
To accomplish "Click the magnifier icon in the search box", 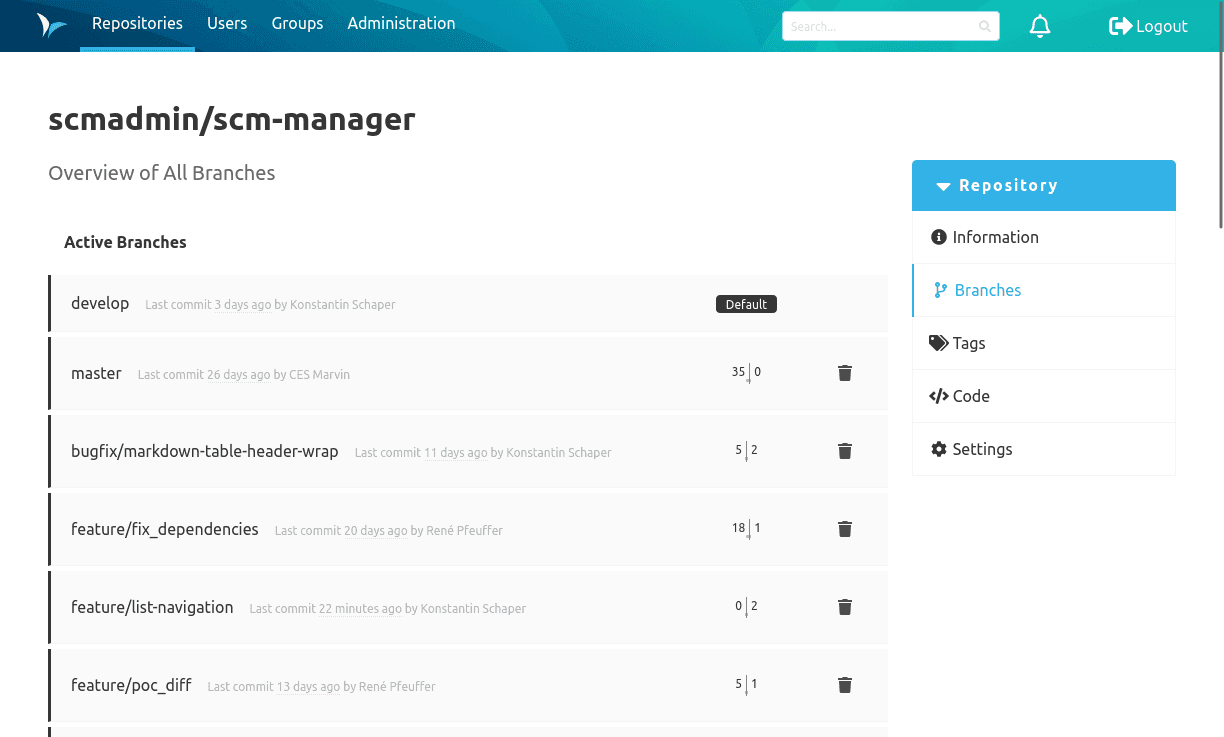I will click(985, 26).
